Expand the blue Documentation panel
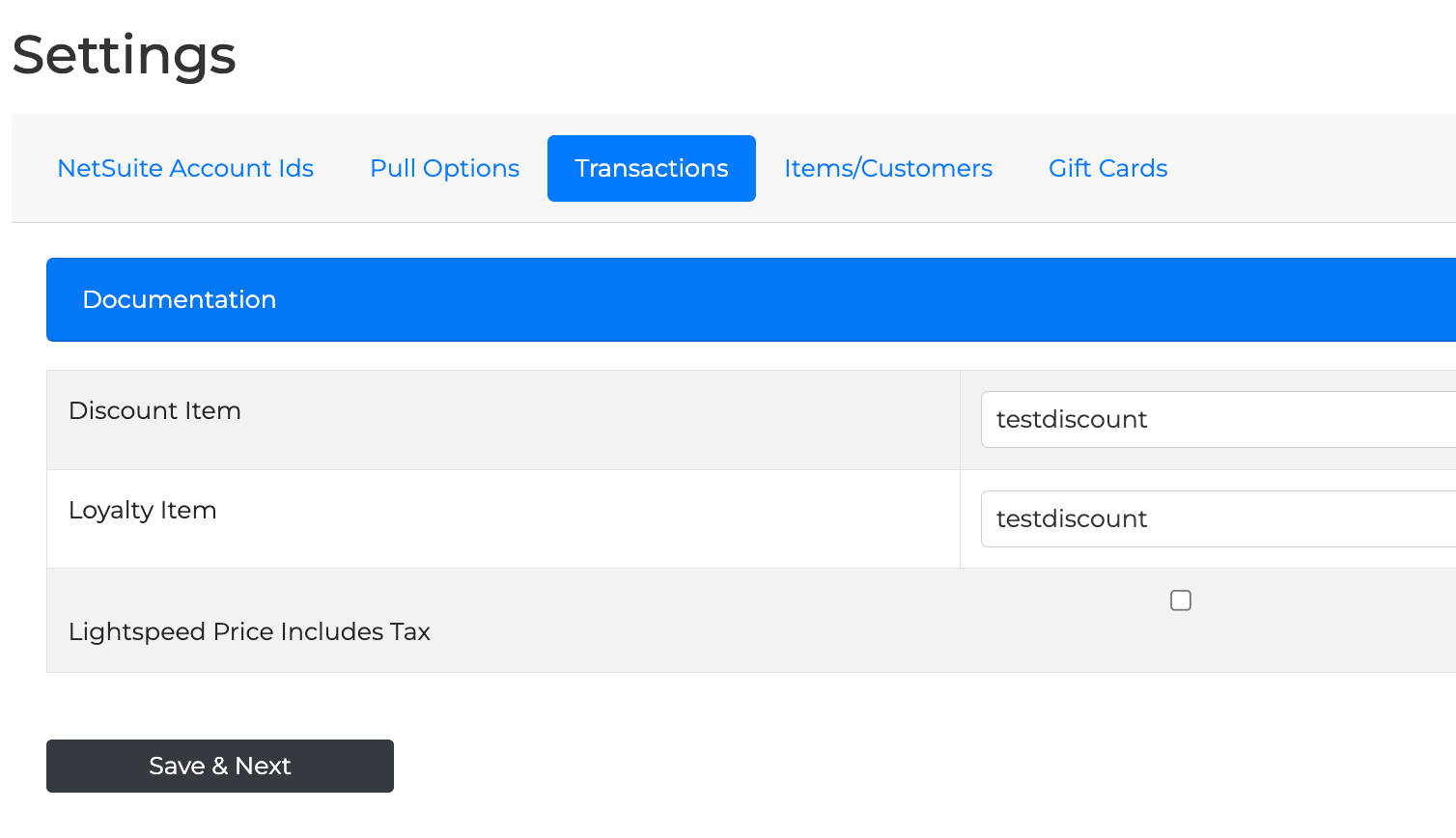The image size is (1456, 838). tap(772, 299)
